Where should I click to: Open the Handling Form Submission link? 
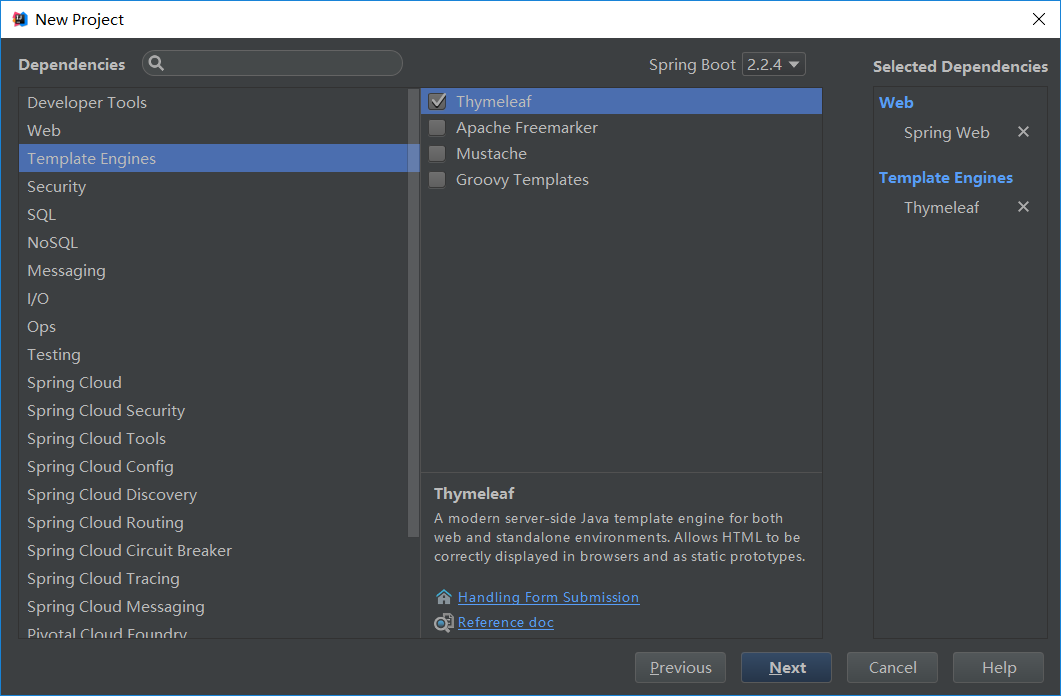[x=548, y=597]
